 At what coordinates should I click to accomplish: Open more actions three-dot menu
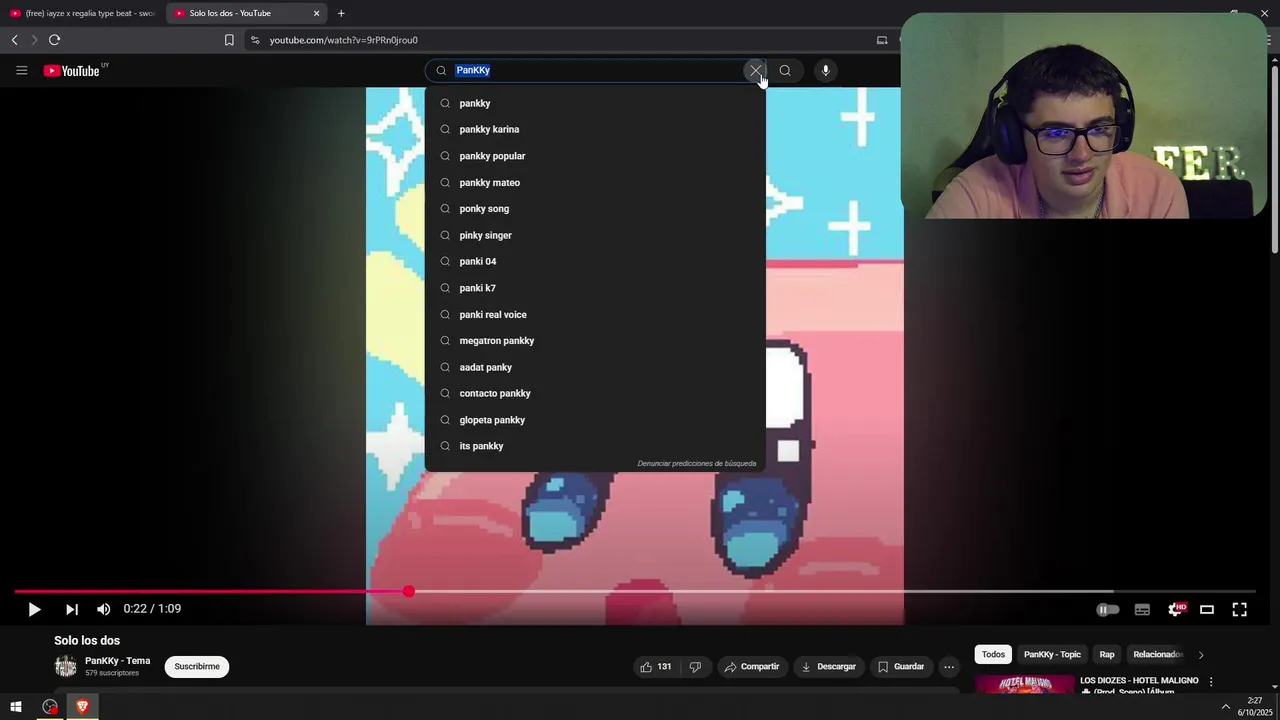(949, 666)
